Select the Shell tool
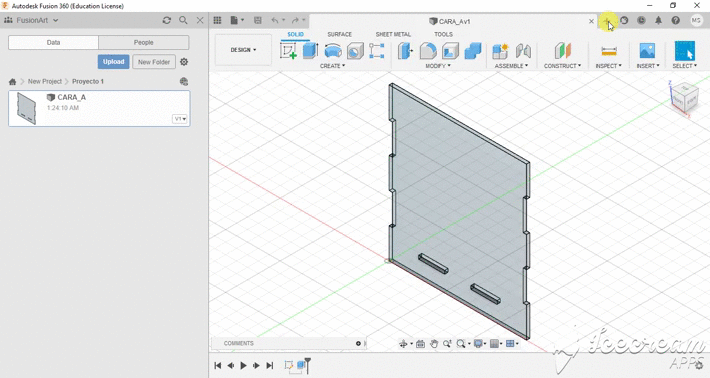Image resolution: width=710 pixels, height=378 pixels. tap(450, 51)
